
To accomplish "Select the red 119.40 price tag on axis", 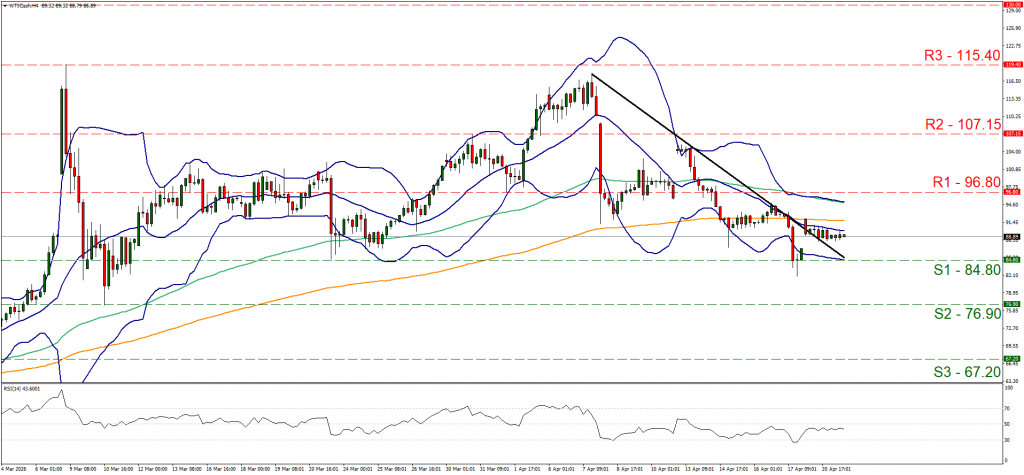I will (x=1013, y=65).
